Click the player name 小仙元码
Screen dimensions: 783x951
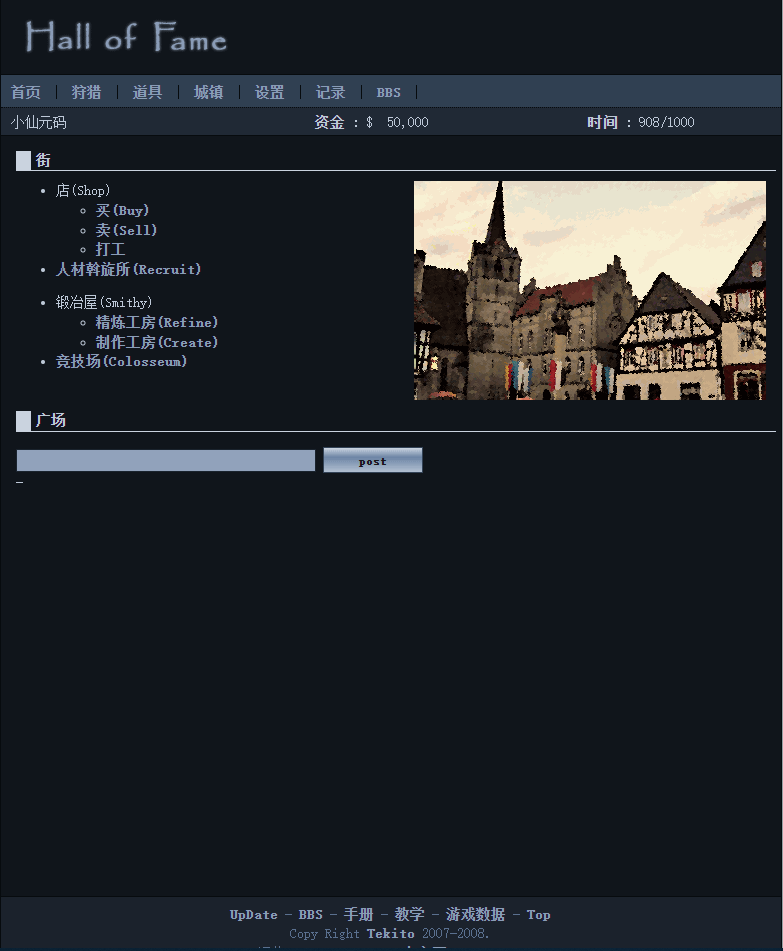click(38, 123)
